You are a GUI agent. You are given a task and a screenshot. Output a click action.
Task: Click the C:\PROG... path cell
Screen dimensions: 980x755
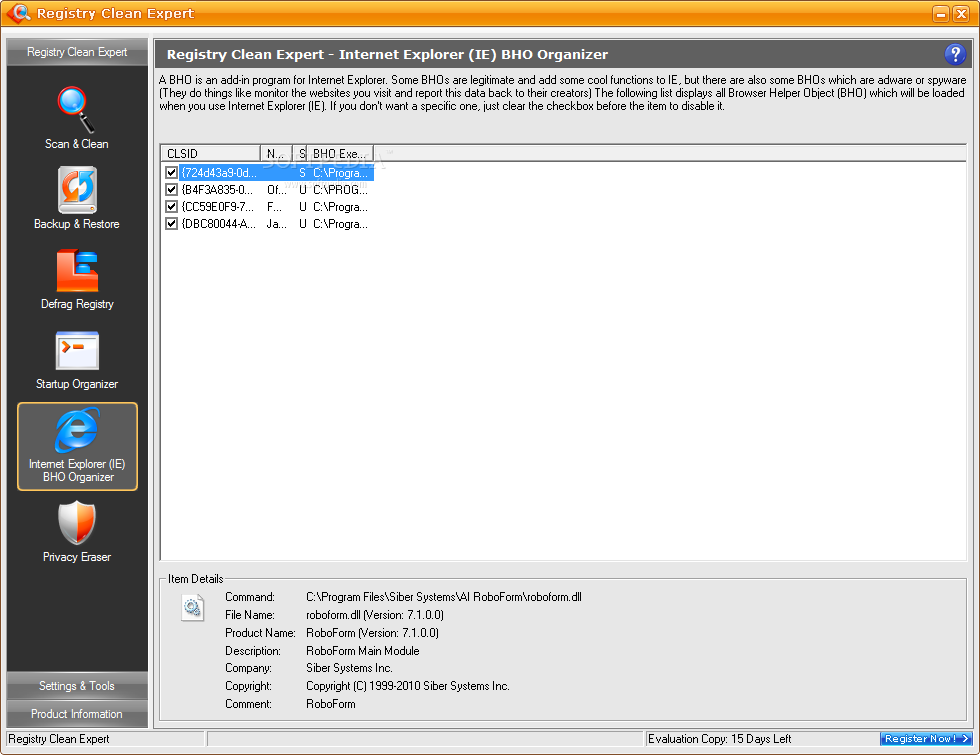[x=341, y=189]
